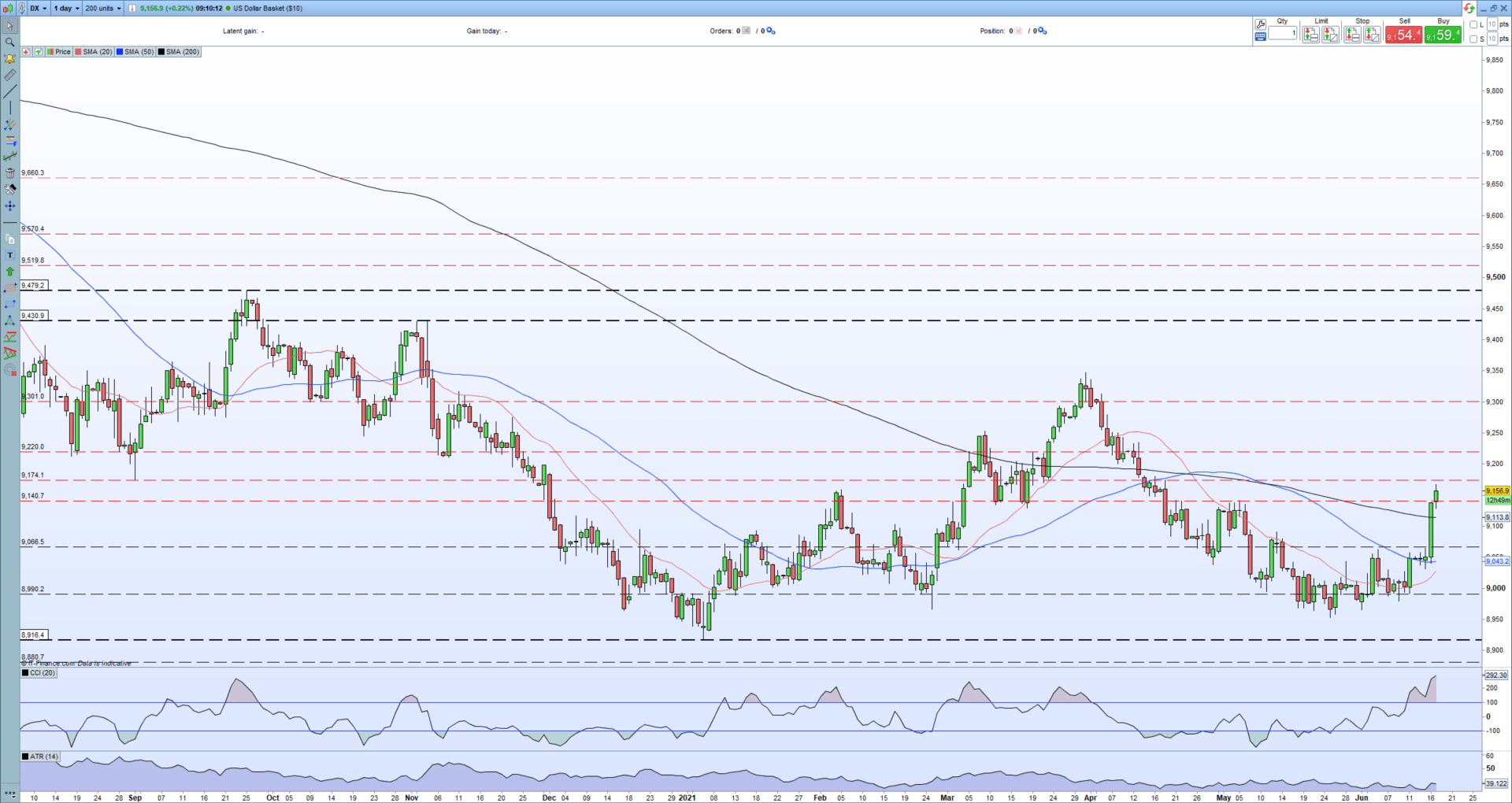Toggle the blue on-screen keyboard icon

(1260, 36)
